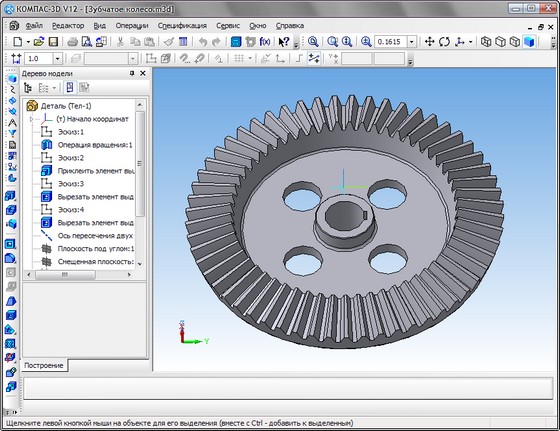Click the Rotate view icon
The image size is (560, 431).
(x=444, y=42)
